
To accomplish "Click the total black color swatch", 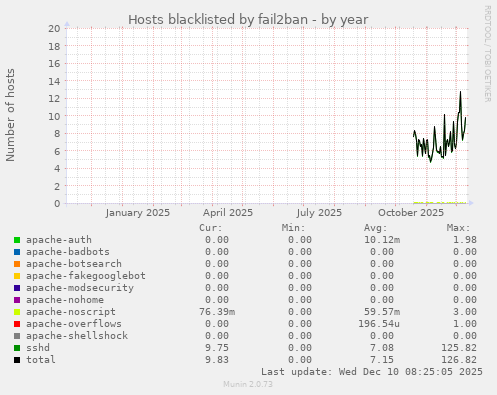I will click(17, 360).
